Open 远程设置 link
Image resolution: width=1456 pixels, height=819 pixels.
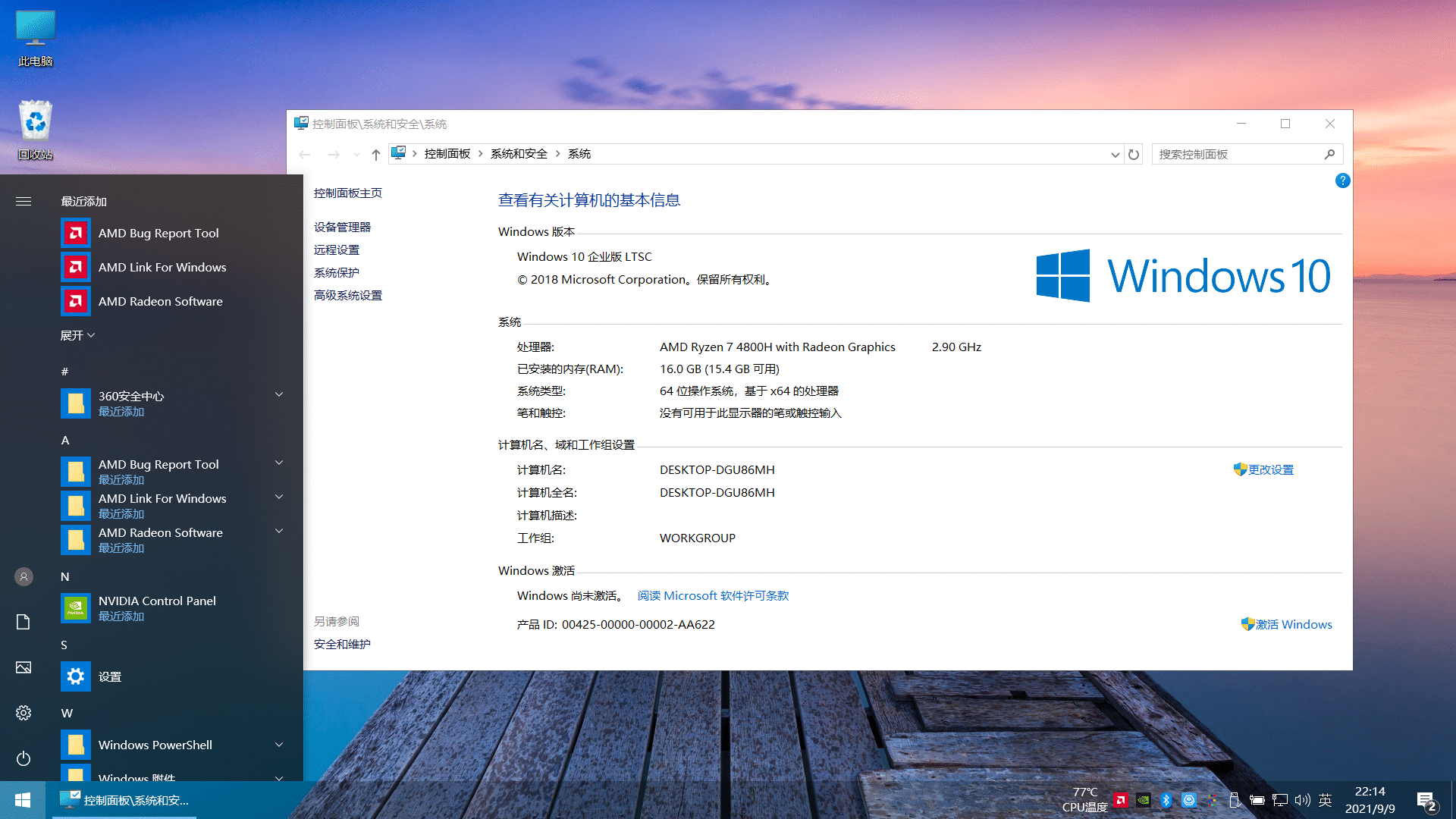(337, 250)
